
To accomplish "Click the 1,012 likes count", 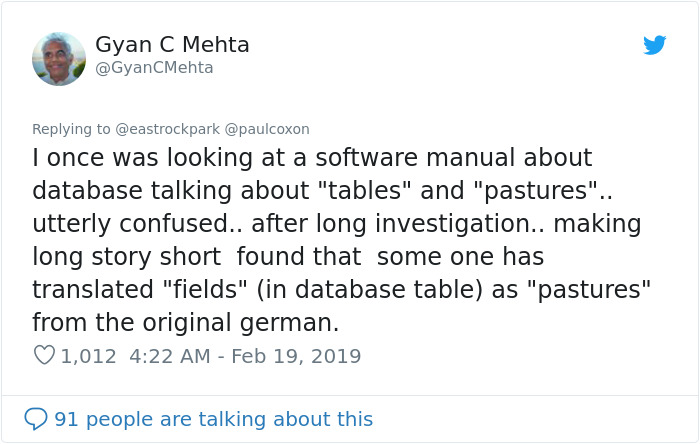I will click(x=89, y=356).
